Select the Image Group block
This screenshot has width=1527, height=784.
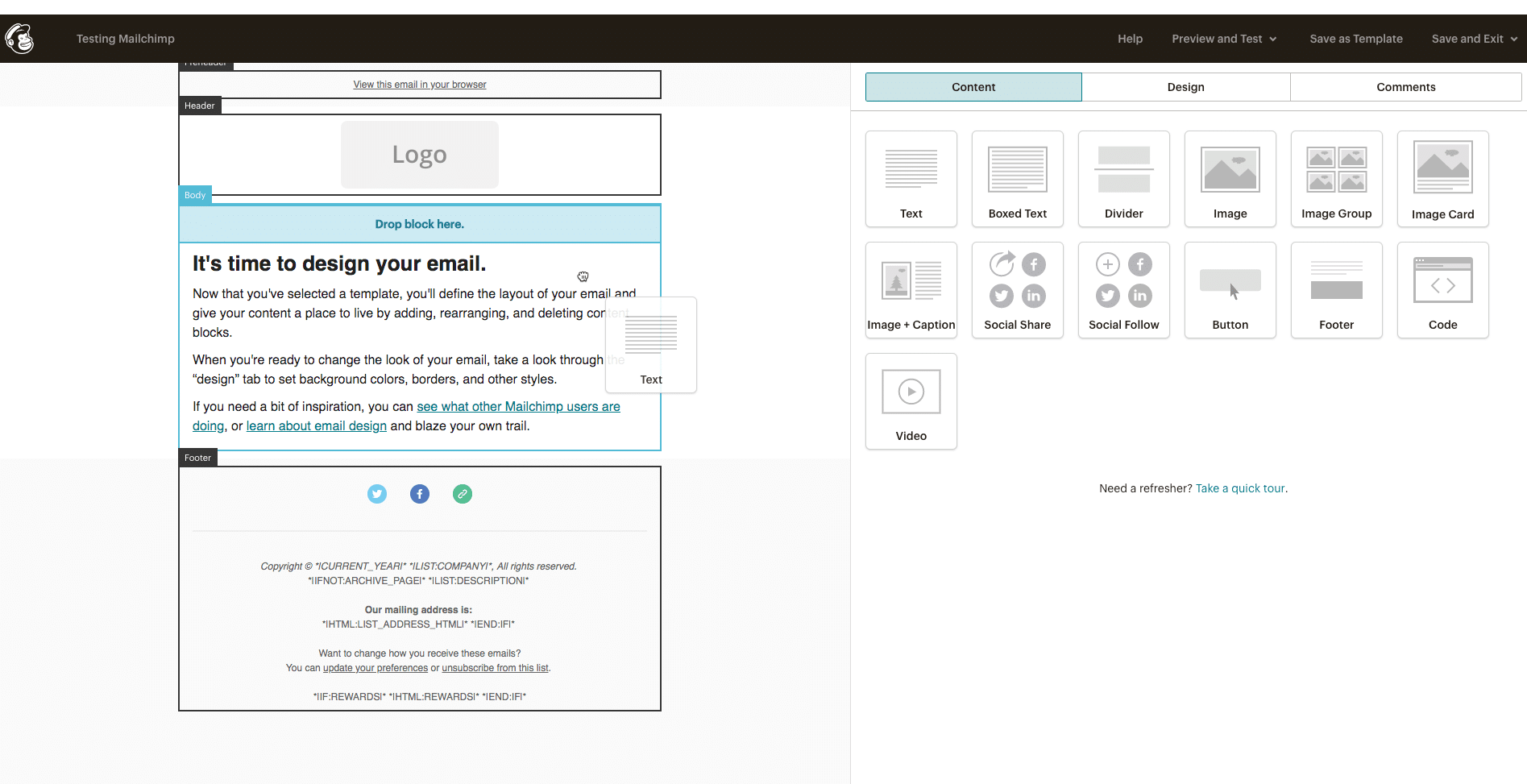[1336, 177]
